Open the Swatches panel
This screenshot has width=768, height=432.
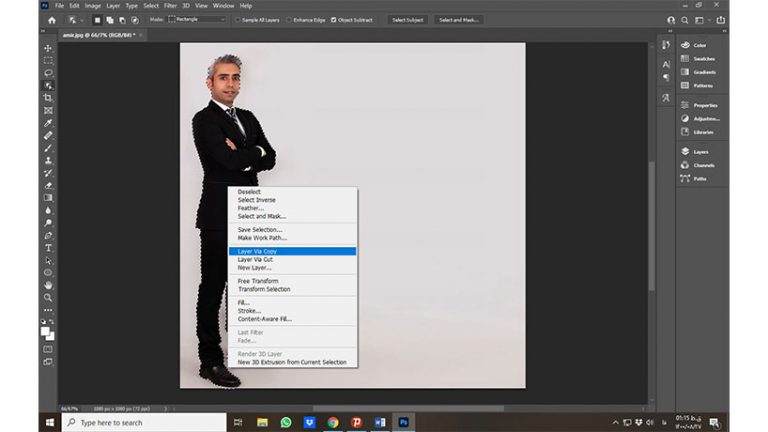coord(700,58)
